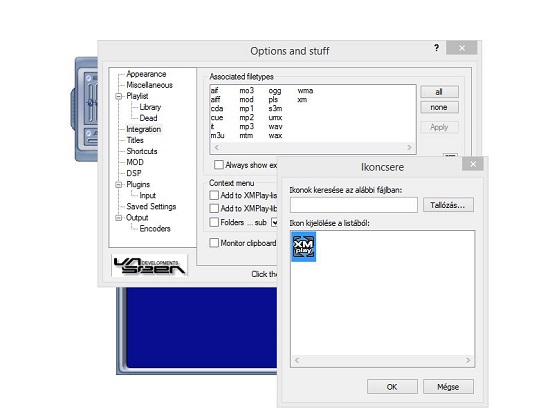Image resolution: width=550 pixels, height=420 pixels.
Task: Click the left arrow of icon list scrollbar
Action: pos(297,360)
